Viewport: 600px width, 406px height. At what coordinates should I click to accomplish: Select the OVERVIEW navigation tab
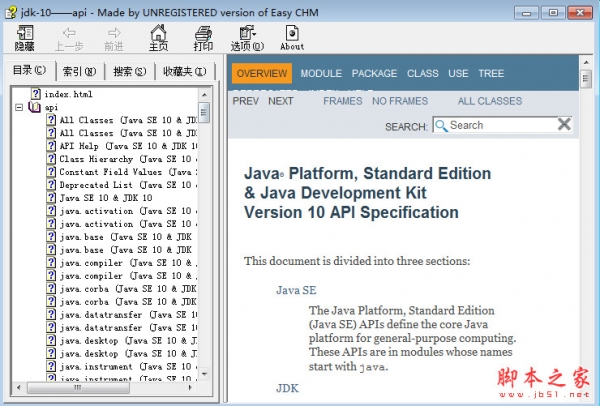coord(262,73)
